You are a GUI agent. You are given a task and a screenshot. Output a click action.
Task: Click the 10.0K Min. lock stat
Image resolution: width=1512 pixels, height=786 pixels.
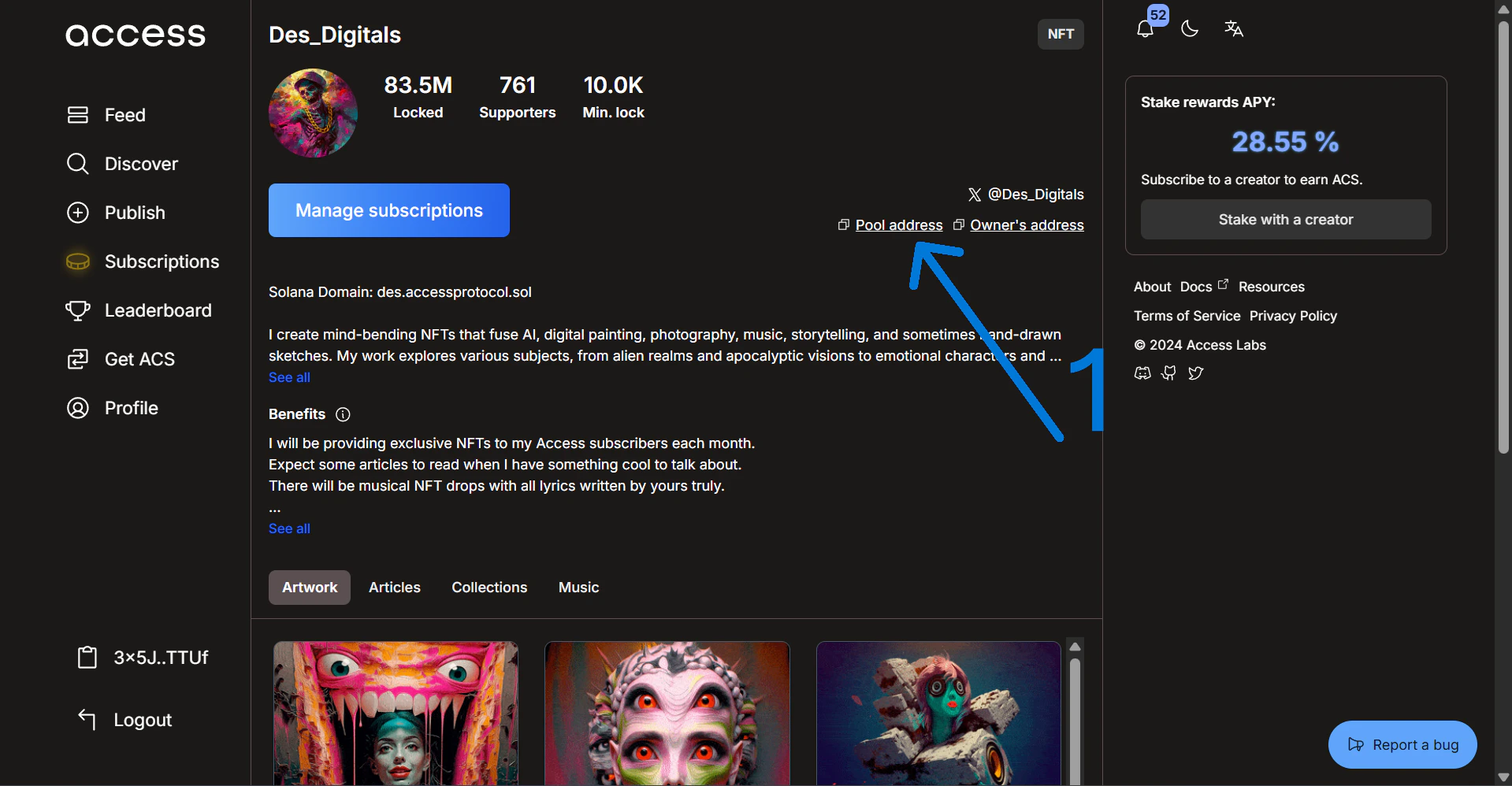(613, 97)
